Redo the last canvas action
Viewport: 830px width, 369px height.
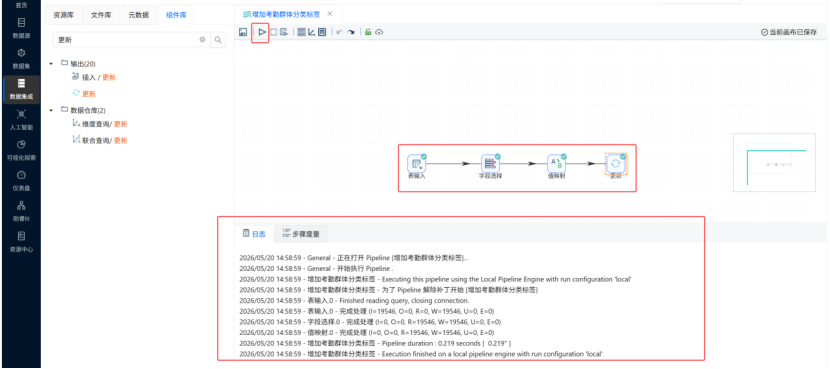pyautogui.click(x=350, y=32)
